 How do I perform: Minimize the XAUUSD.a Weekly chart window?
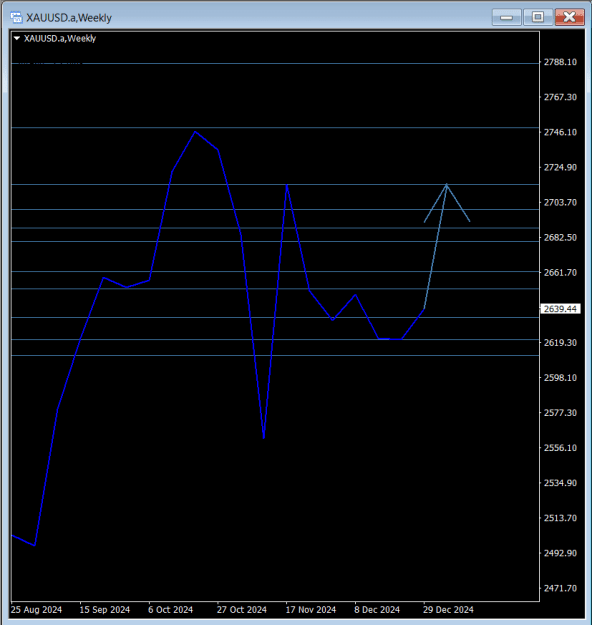(x=506, y=17)
